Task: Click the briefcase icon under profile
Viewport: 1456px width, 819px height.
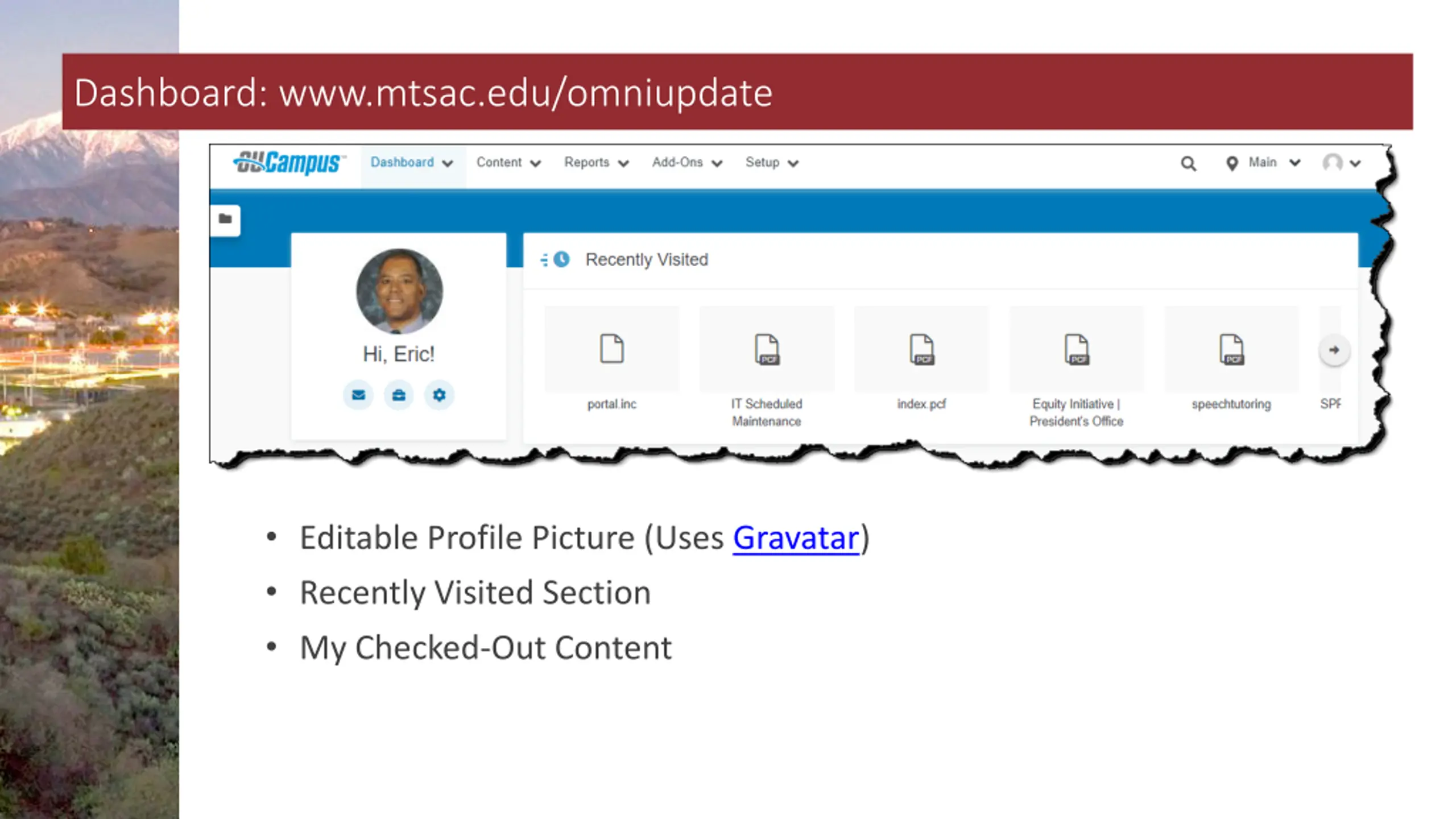Action: click(399, 395)
